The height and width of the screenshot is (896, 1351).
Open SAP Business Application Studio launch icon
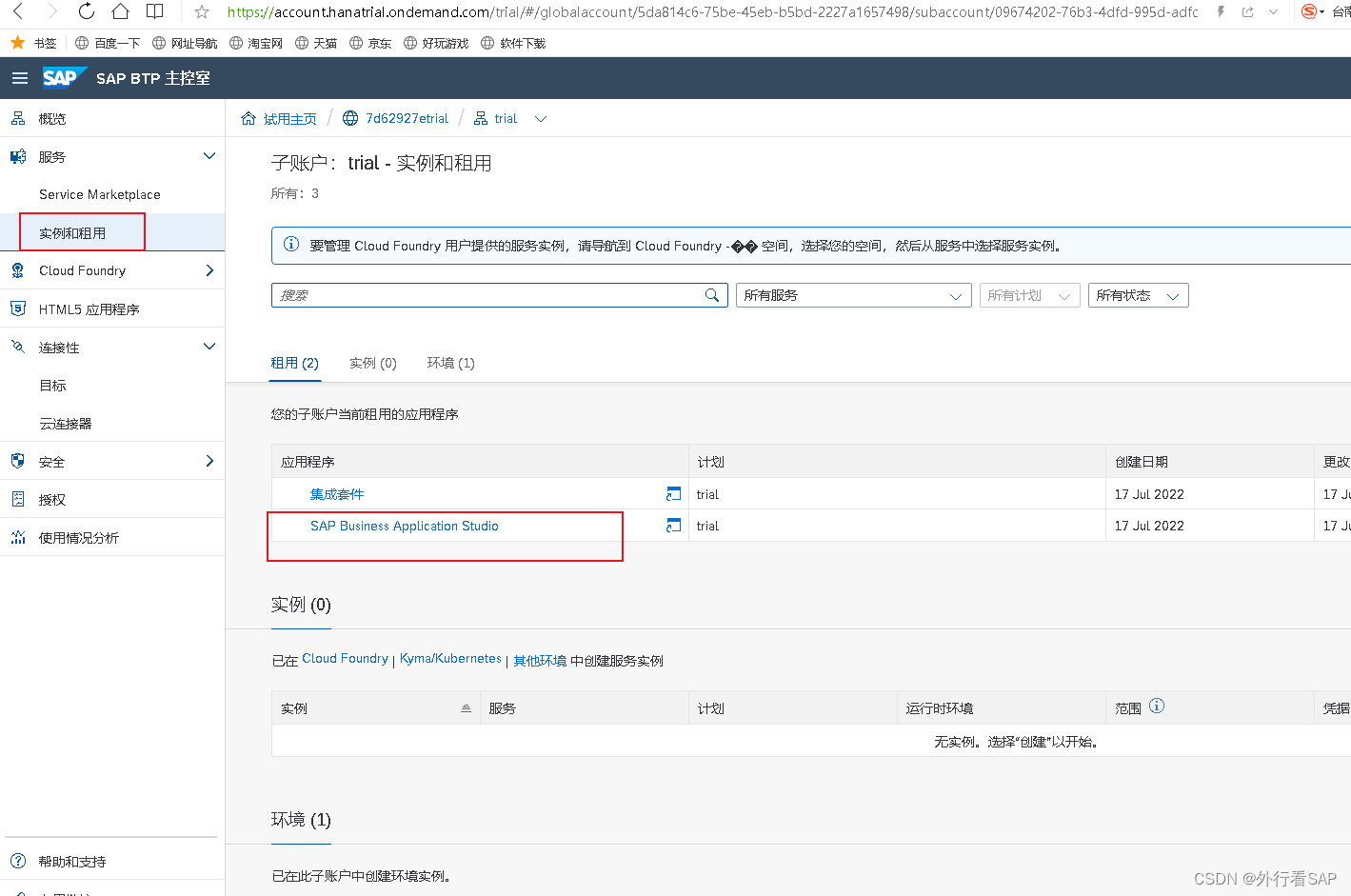pos(674,526)
